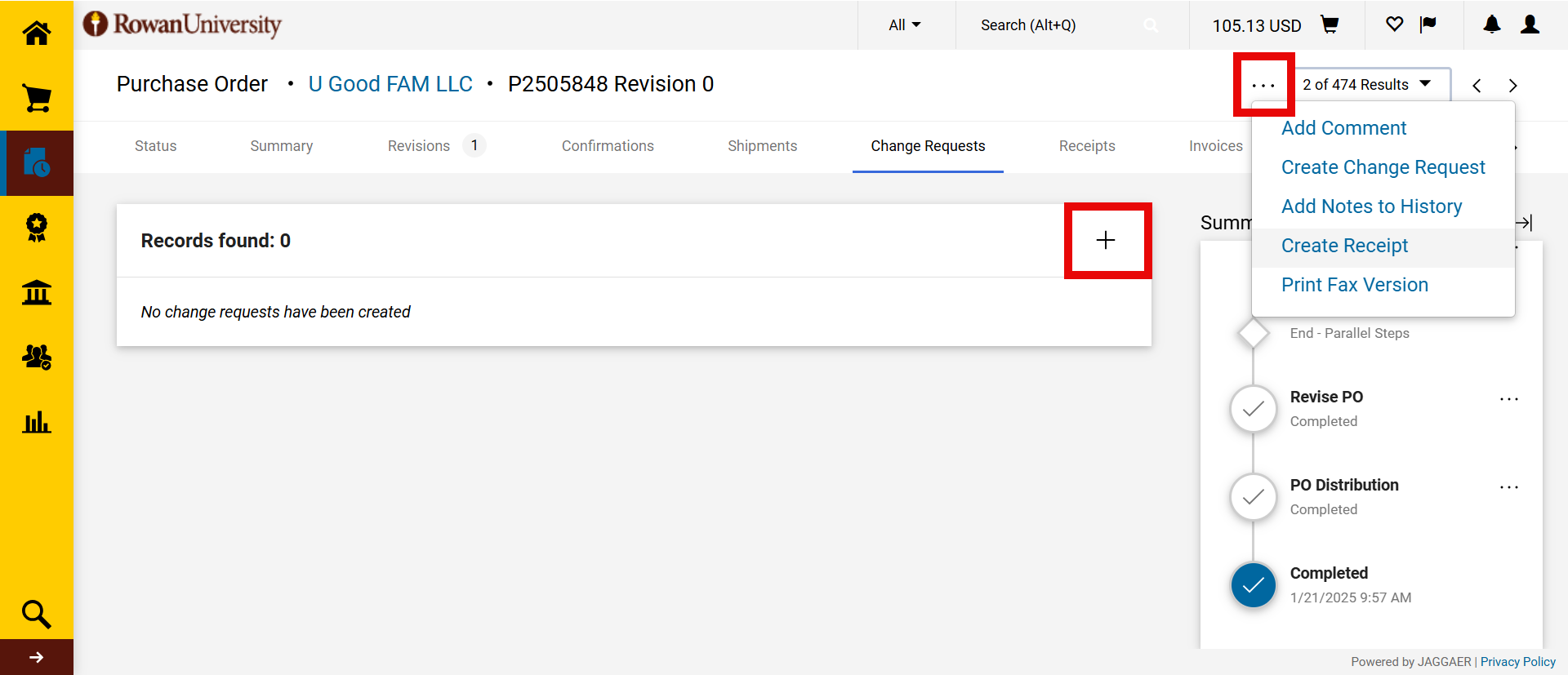
Task: Add a change request with plus icon
Action: (x=1106, y=240)
